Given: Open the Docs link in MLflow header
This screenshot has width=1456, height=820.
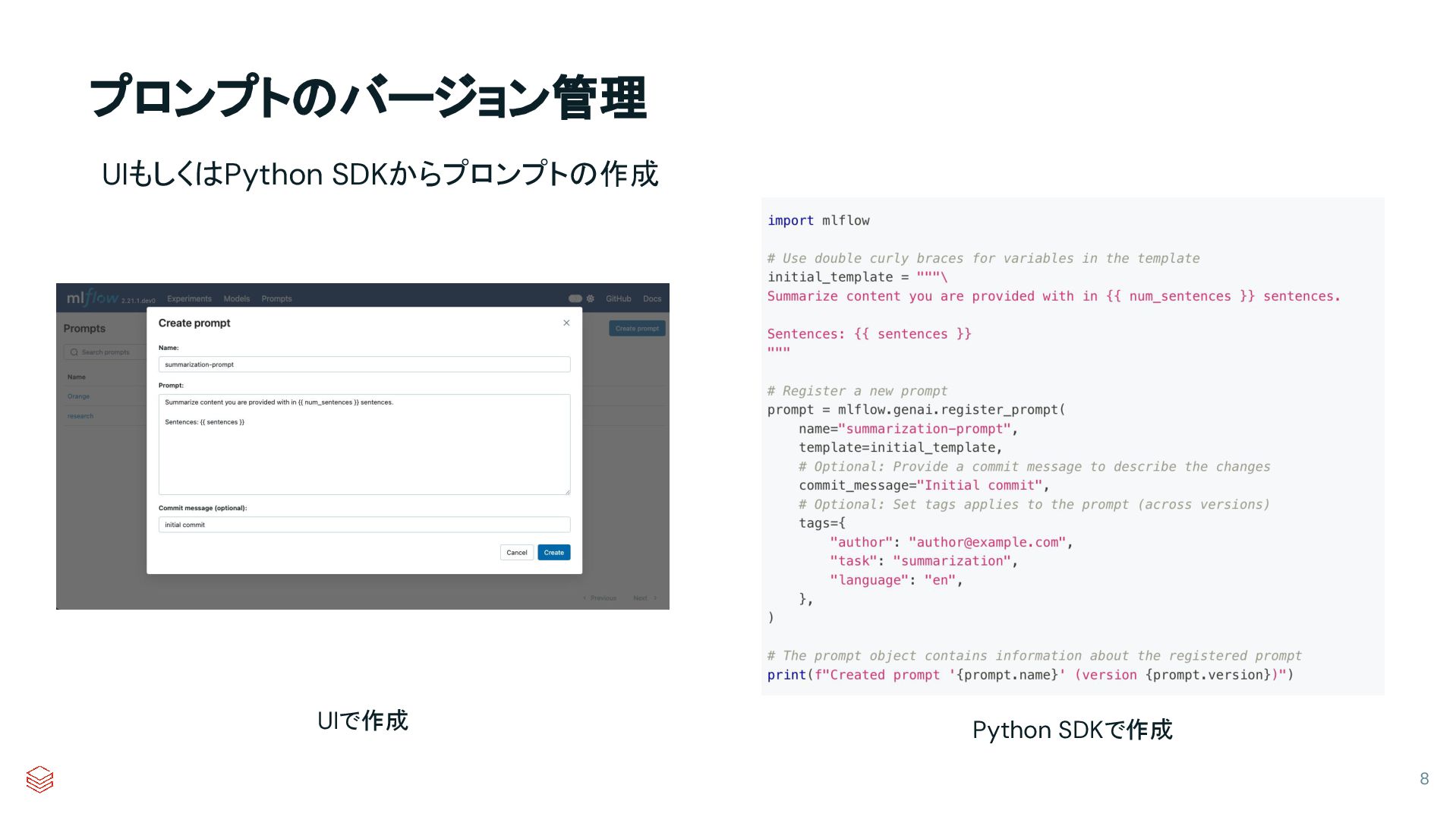Looking at the screenshot, I should coord(652,299).
